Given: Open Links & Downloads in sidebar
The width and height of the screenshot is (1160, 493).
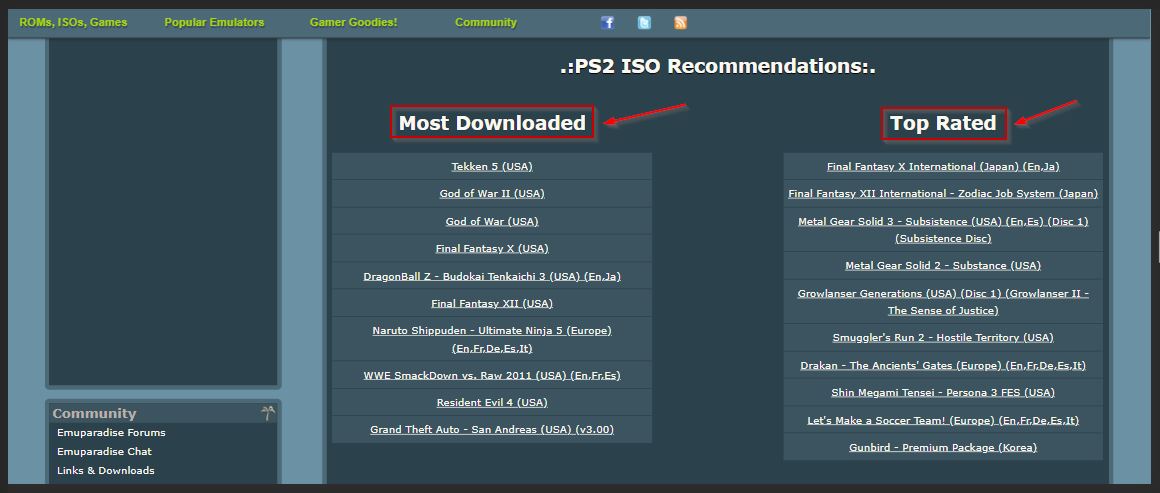Looking at the screenshot, I should click(106, 471).
